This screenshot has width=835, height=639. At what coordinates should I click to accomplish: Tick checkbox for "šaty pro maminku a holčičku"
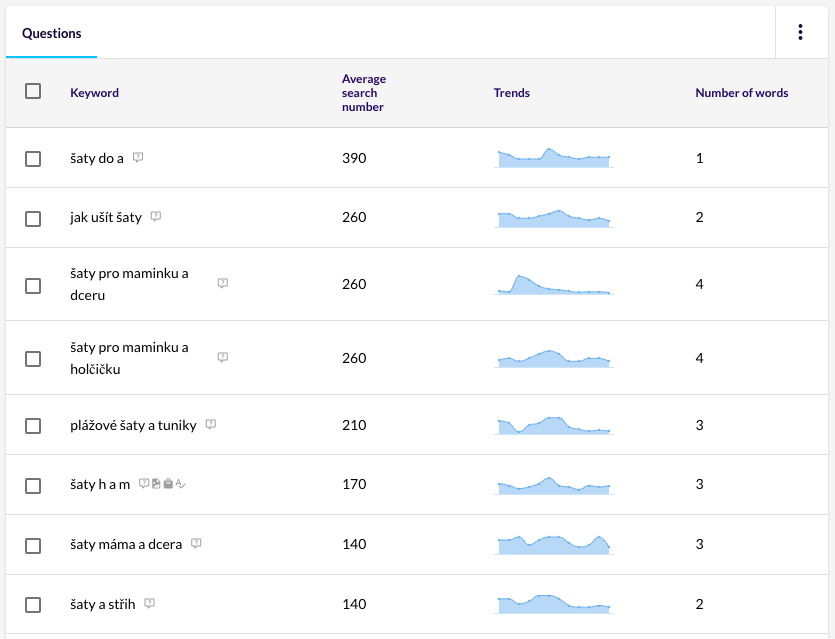tap(33, 359)
